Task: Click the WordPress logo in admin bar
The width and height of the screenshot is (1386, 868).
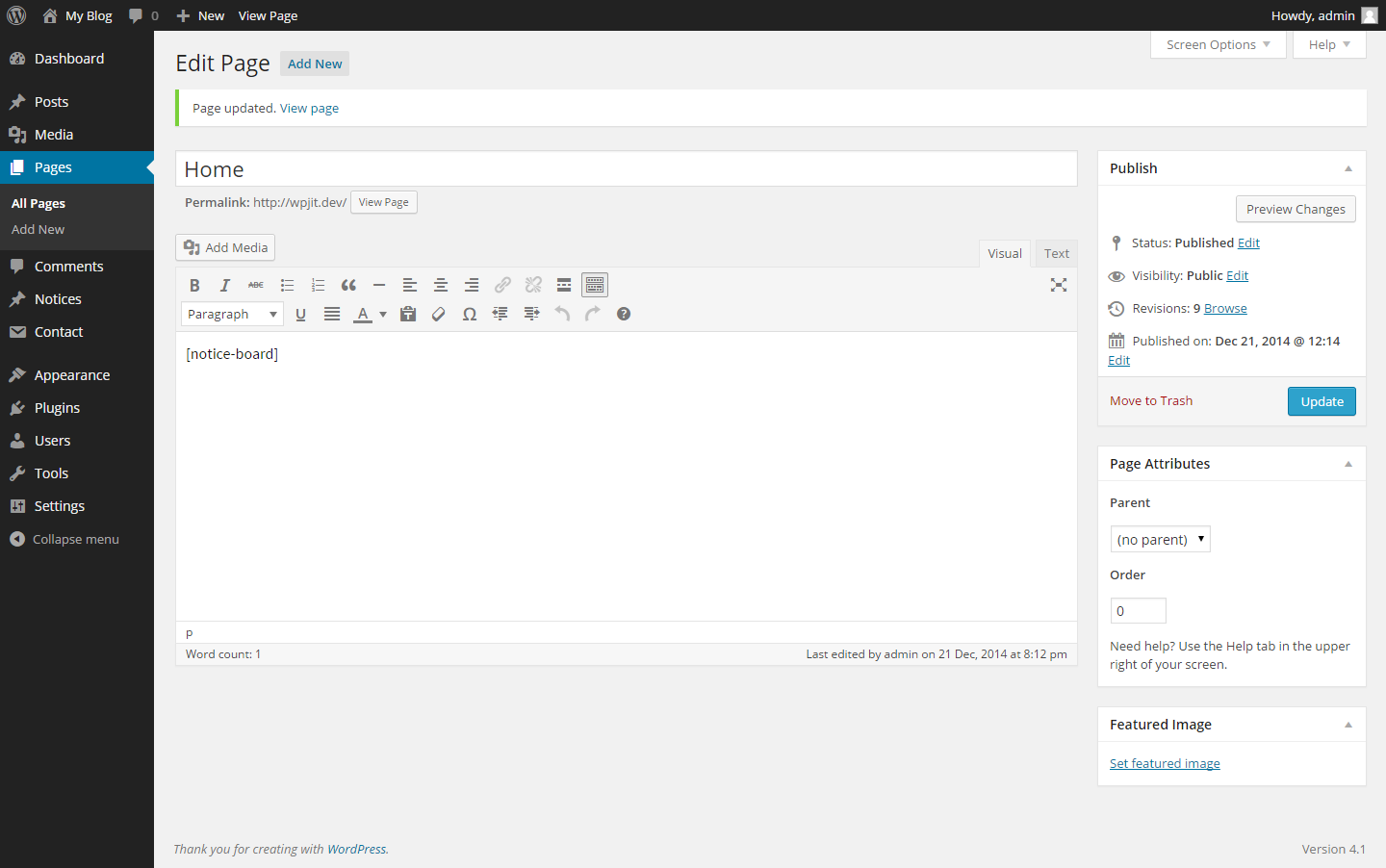Action: [16, 15]
